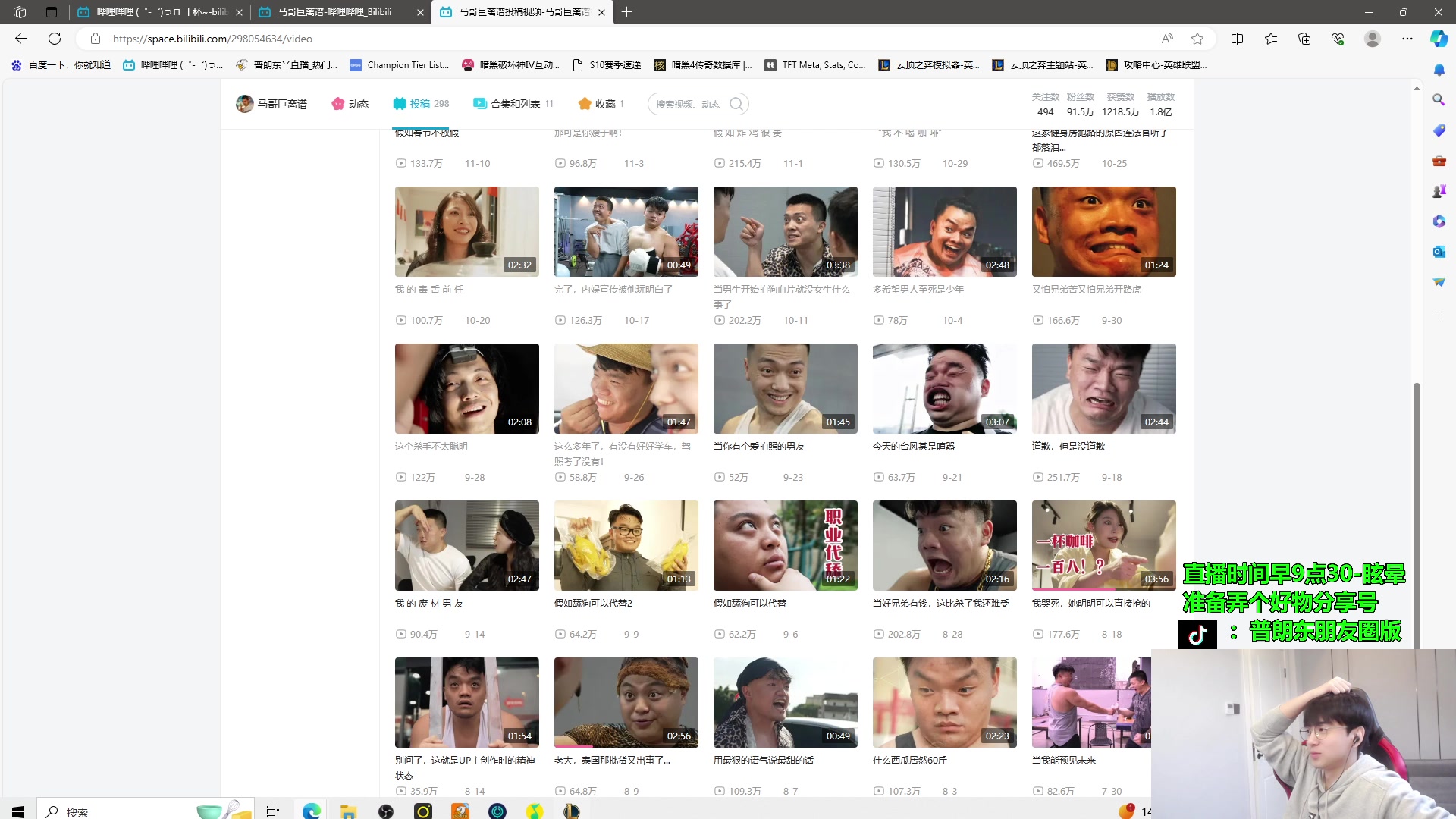Screen dimensions: 1456x819
Task: Open split screen icon in toolbar
Action: pos(1238,39)
